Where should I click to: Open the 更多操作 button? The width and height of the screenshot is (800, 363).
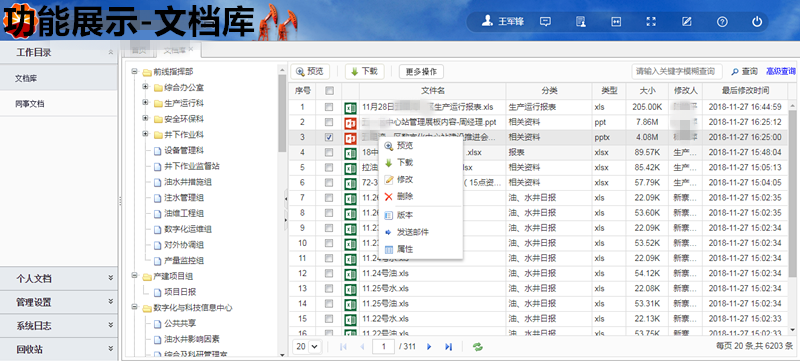point(421,72)
